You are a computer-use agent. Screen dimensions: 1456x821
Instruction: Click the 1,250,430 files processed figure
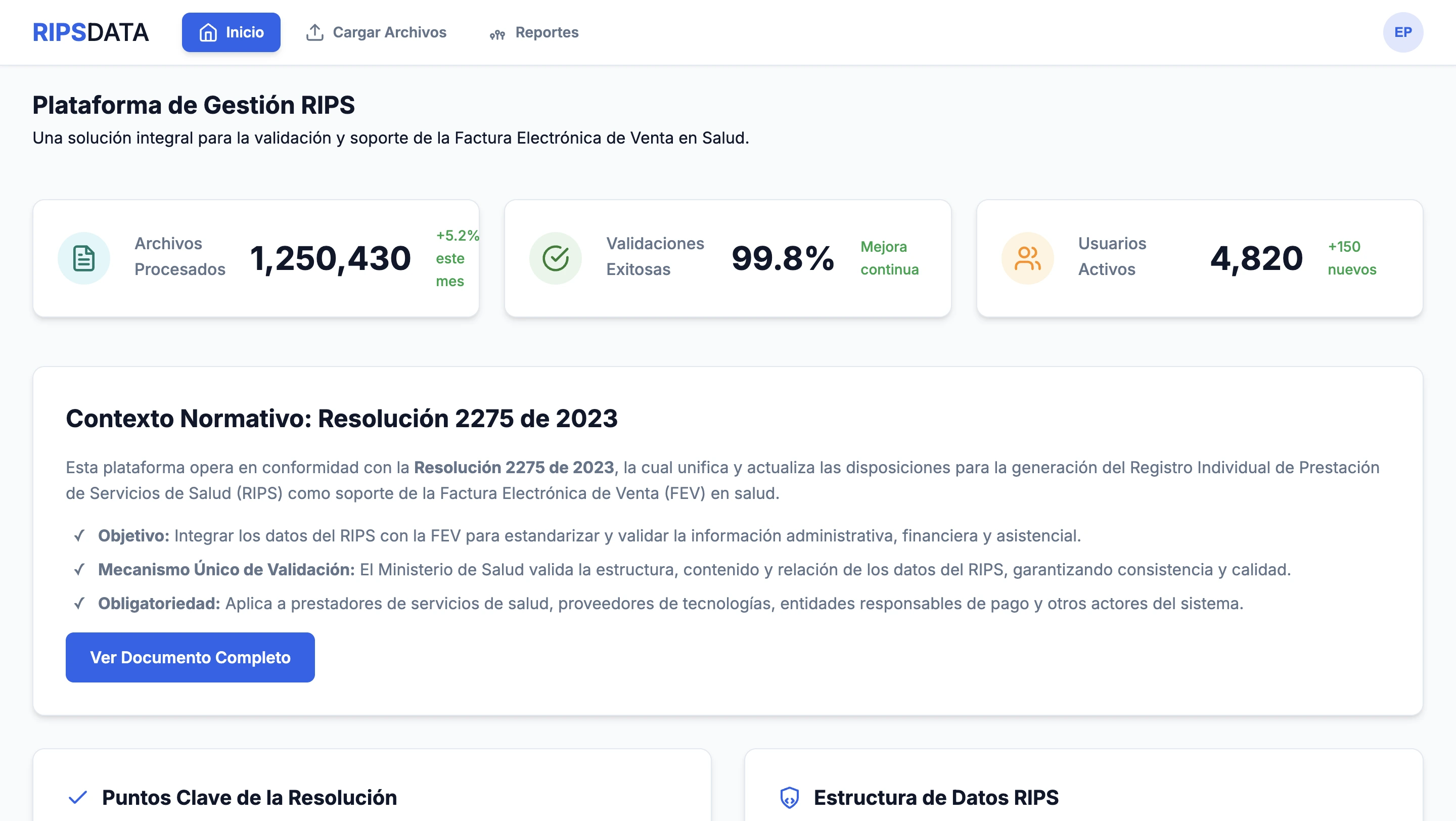[330, 258]
